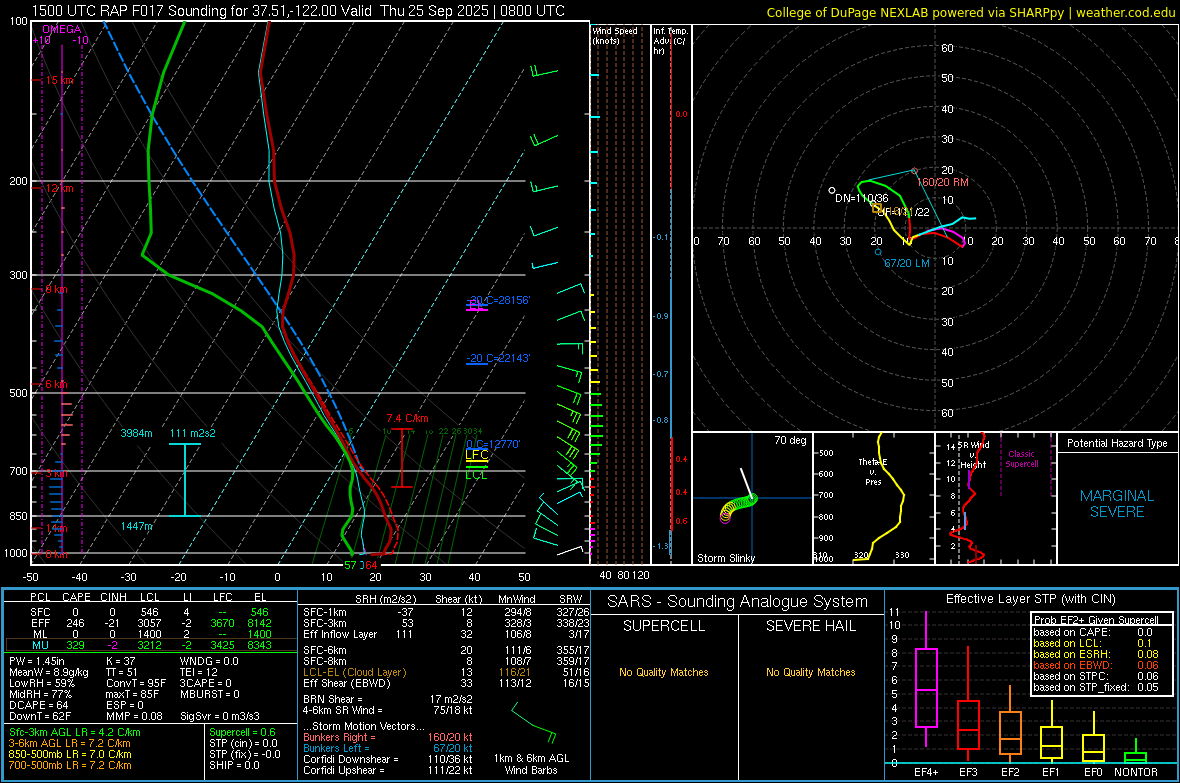Click the SFC-1km shear row label
The image size is (1180, 783).
(x=324, y=612)
